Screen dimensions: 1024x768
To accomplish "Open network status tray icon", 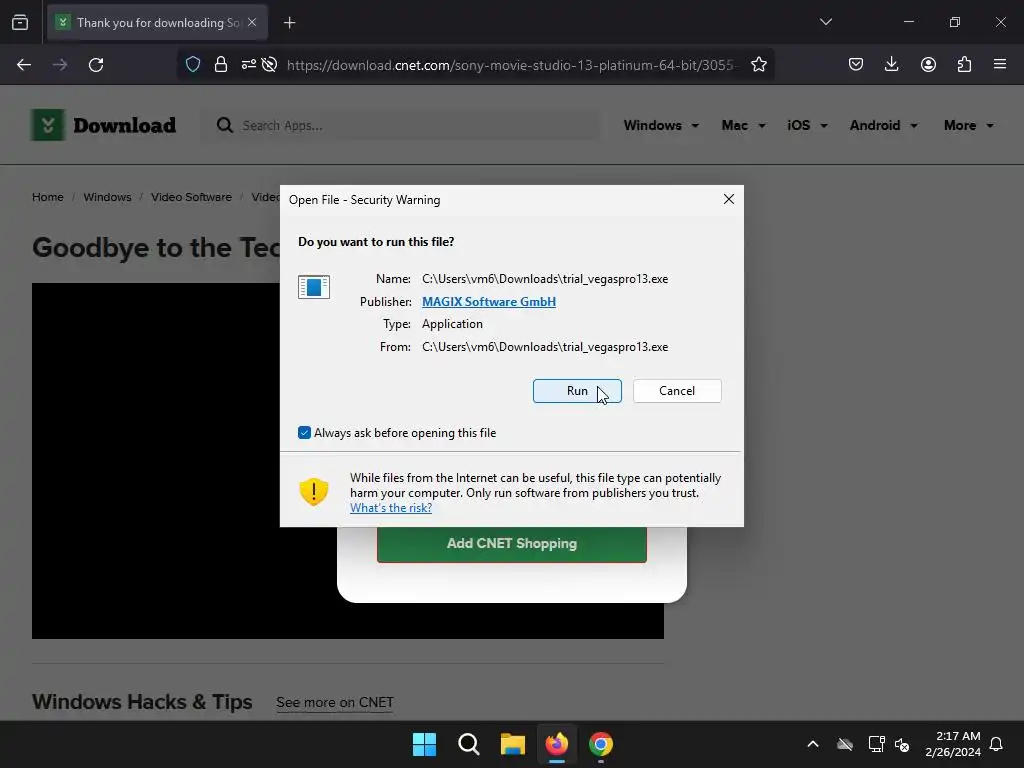I will [x=876, y=744].
